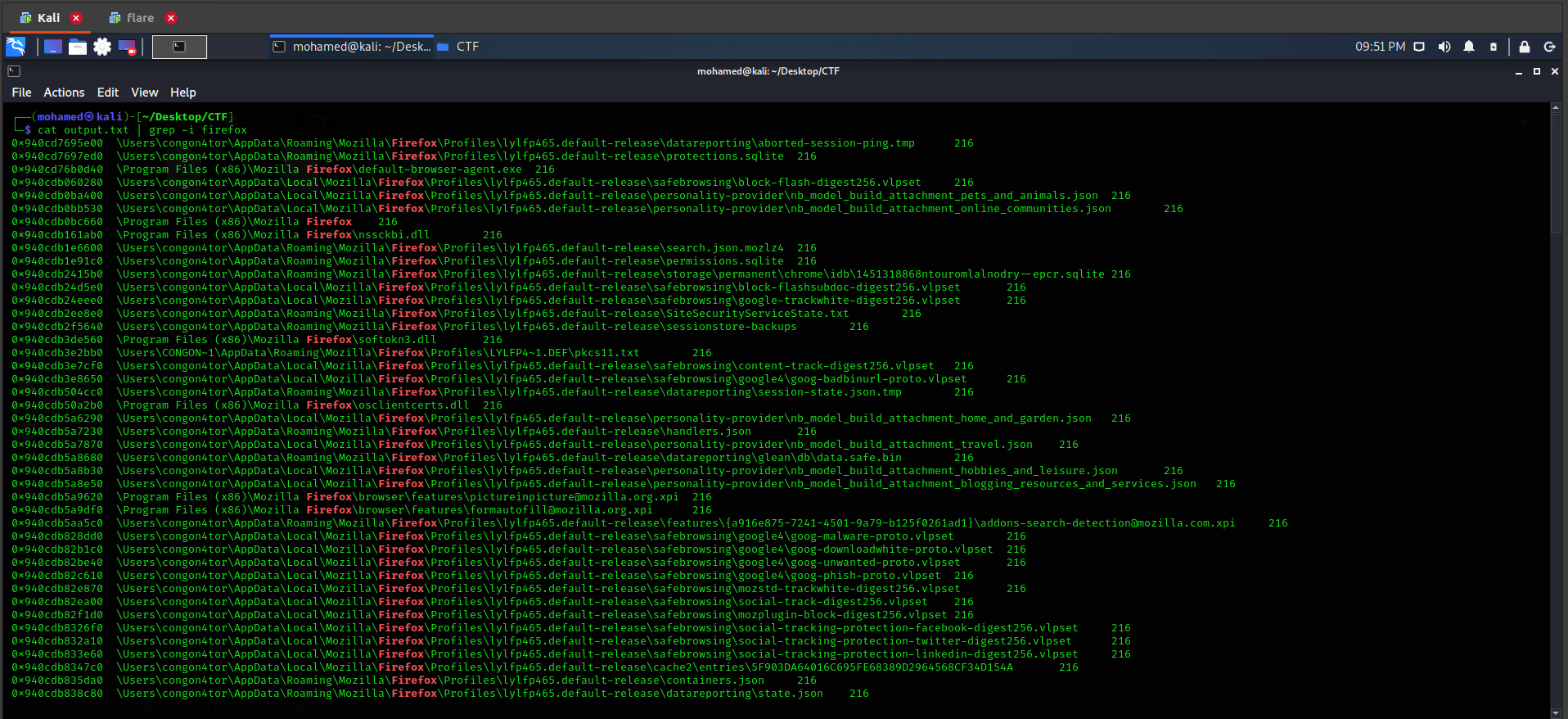Click 'state.json' in the last output line
1568x719 pixels.
pyautogui.click(x=791, y=694)
